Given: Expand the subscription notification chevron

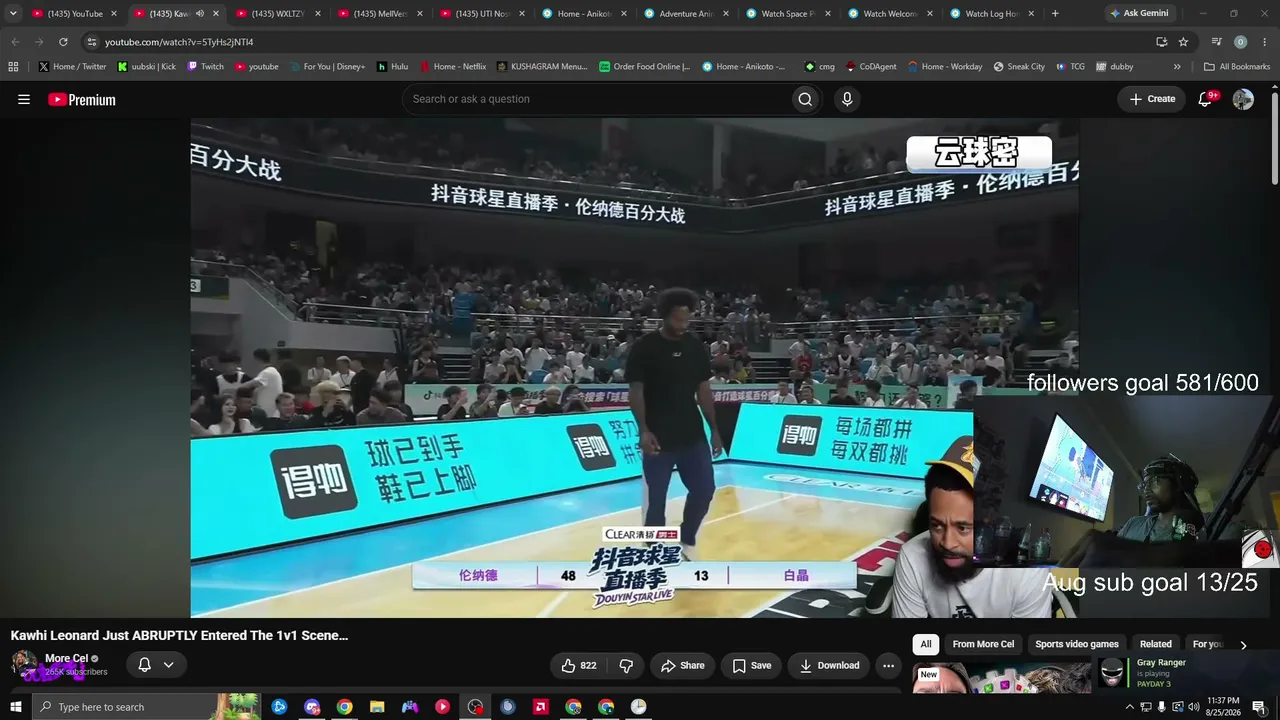Looking at the screenshot, I should point(168,665).
